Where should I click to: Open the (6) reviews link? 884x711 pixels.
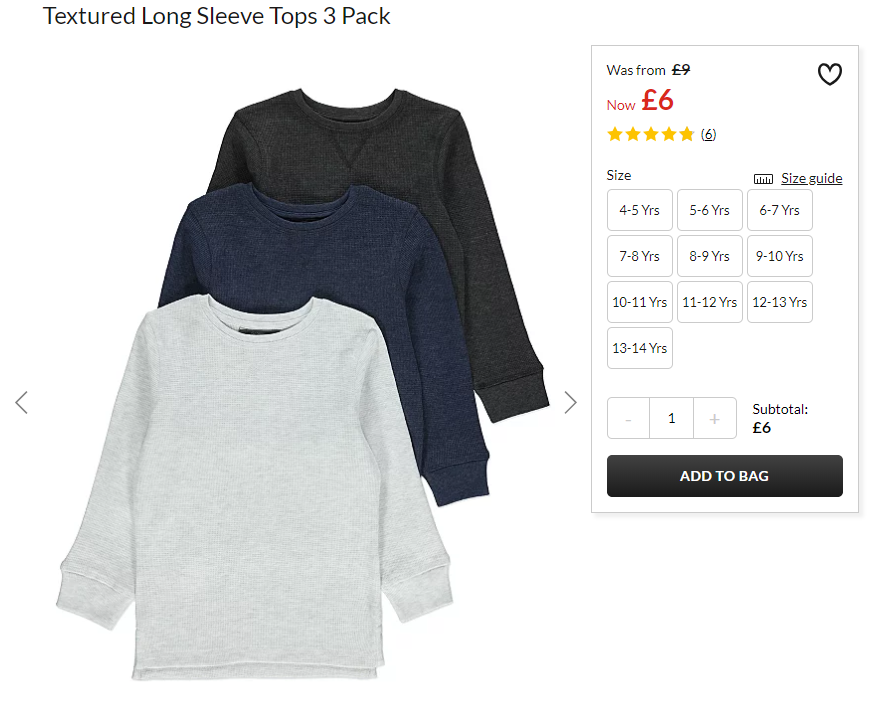(x=708, y=134)
